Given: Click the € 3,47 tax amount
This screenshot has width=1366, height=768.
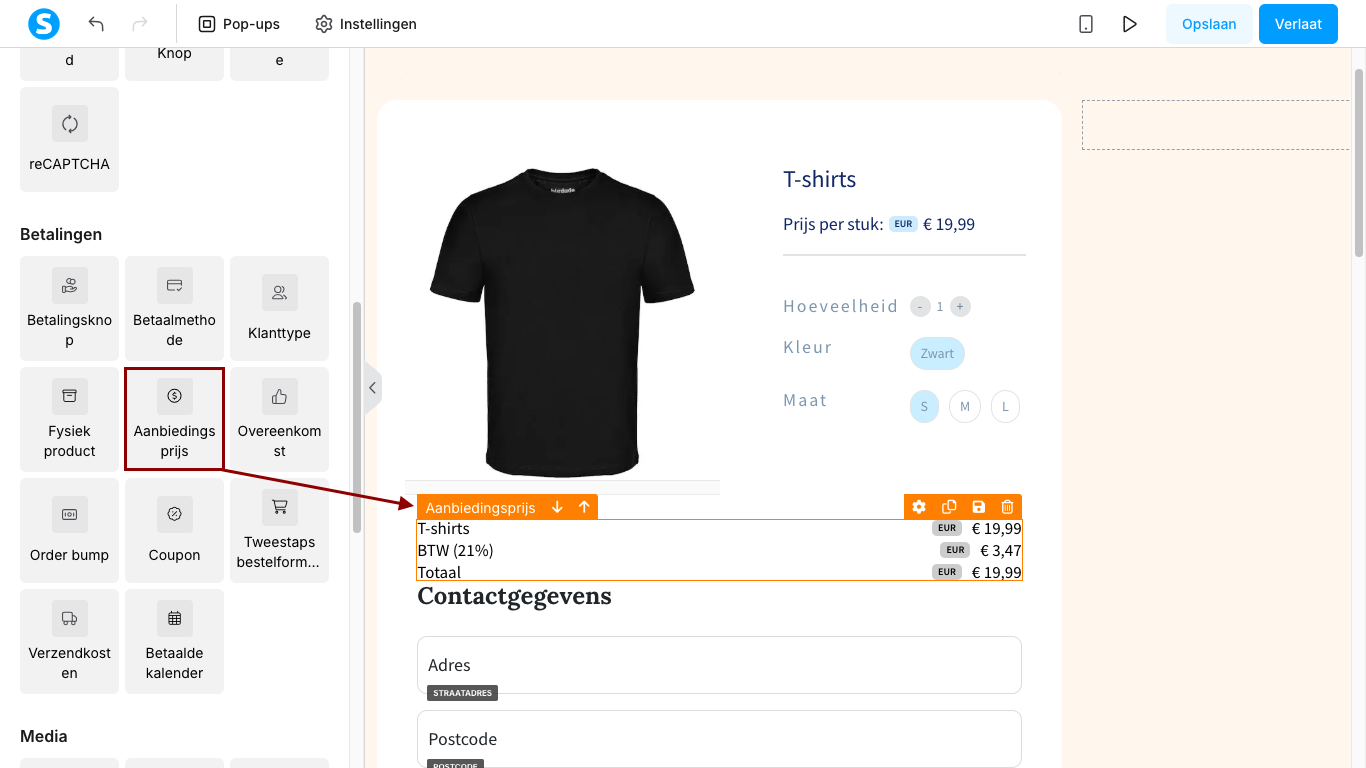Looking at the screenshot, I should point(1000,550).
